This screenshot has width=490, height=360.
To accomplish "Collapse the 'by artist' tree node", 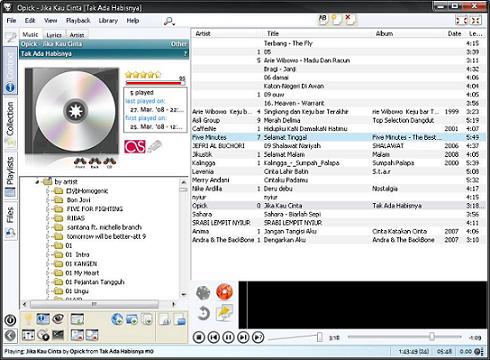I will [x=38, y=182].
